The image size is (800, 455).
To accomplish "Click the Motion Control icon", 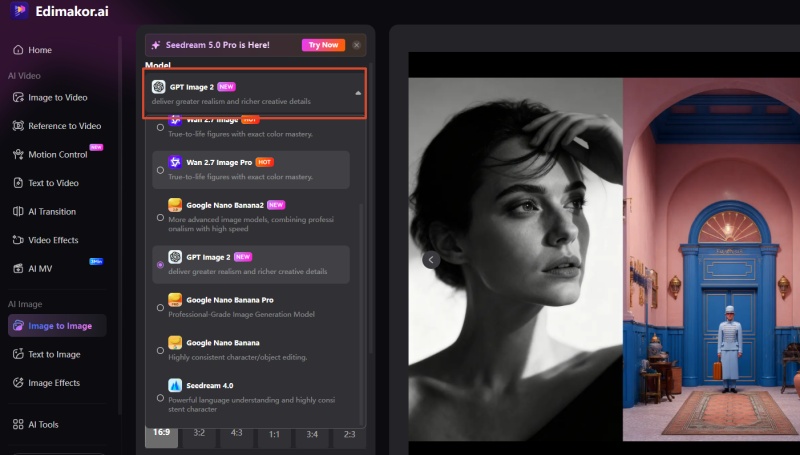I will click(x=18, y=155).
